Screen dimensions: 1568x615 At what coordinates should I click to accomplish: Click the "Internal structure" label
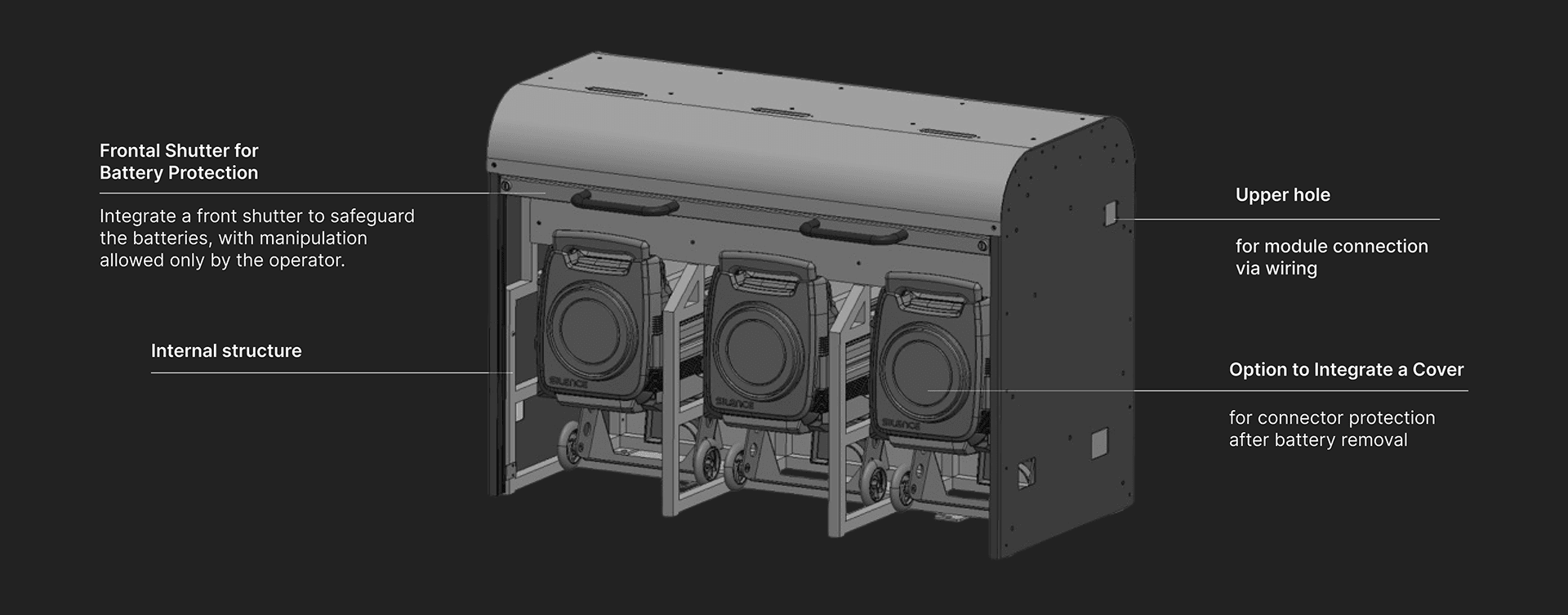tap(226, 351)
